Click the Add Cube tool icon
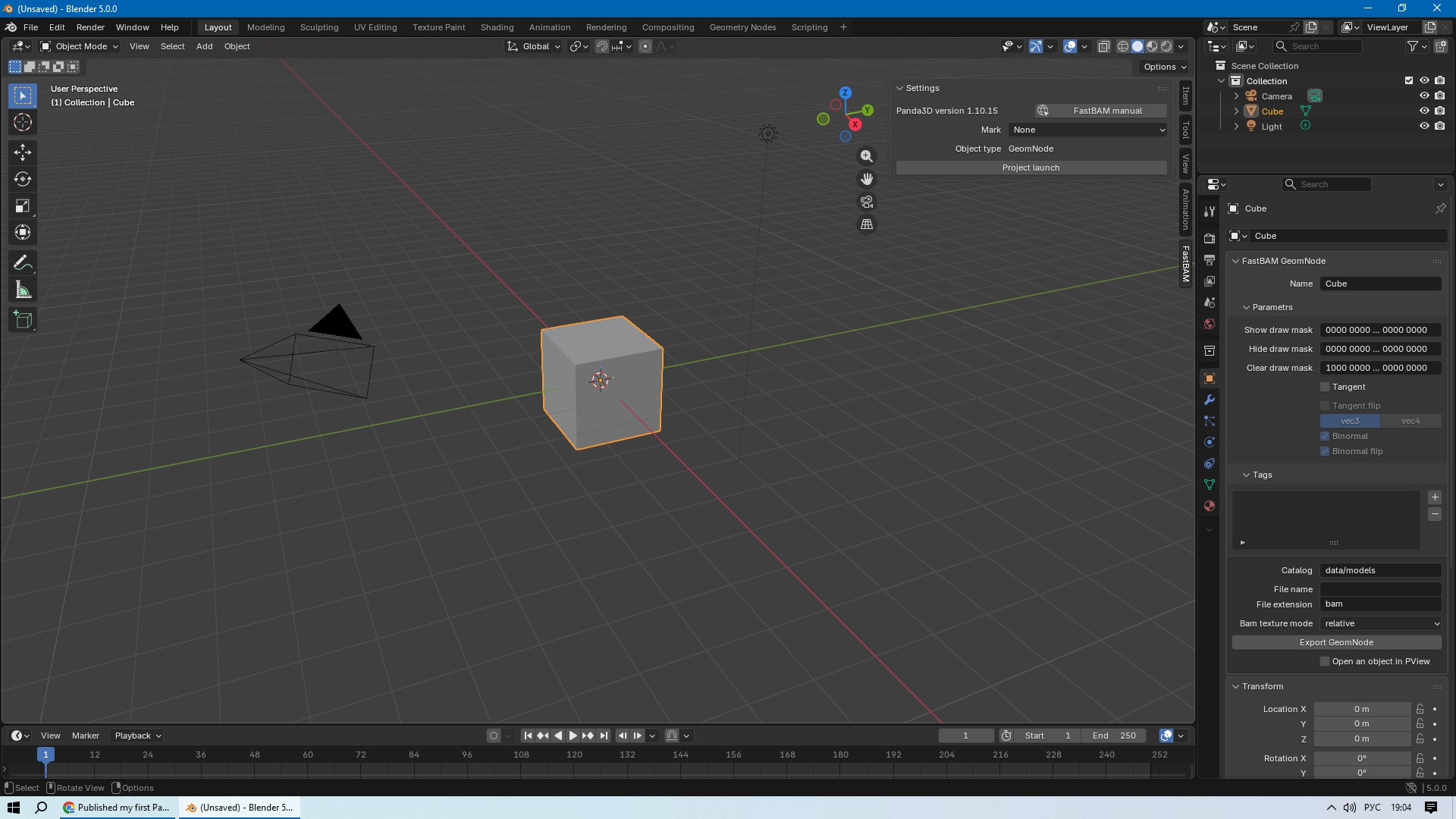This screenshot has height=819, width=1456. (x=23, y=319)
